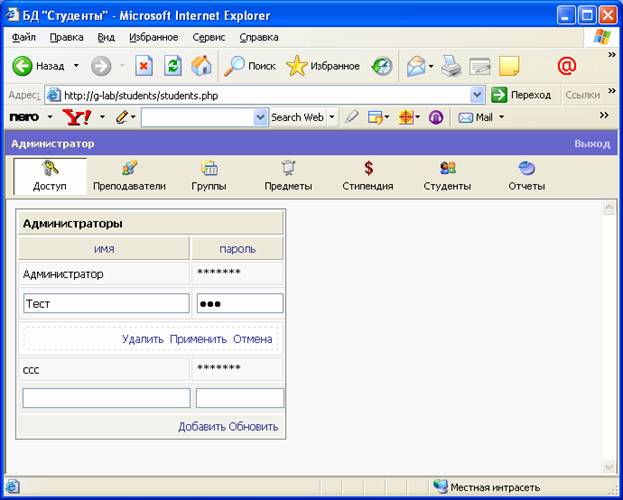Click the Обновить link
The height and width of the screenshot is (500, 623).
tap(253, 426)
